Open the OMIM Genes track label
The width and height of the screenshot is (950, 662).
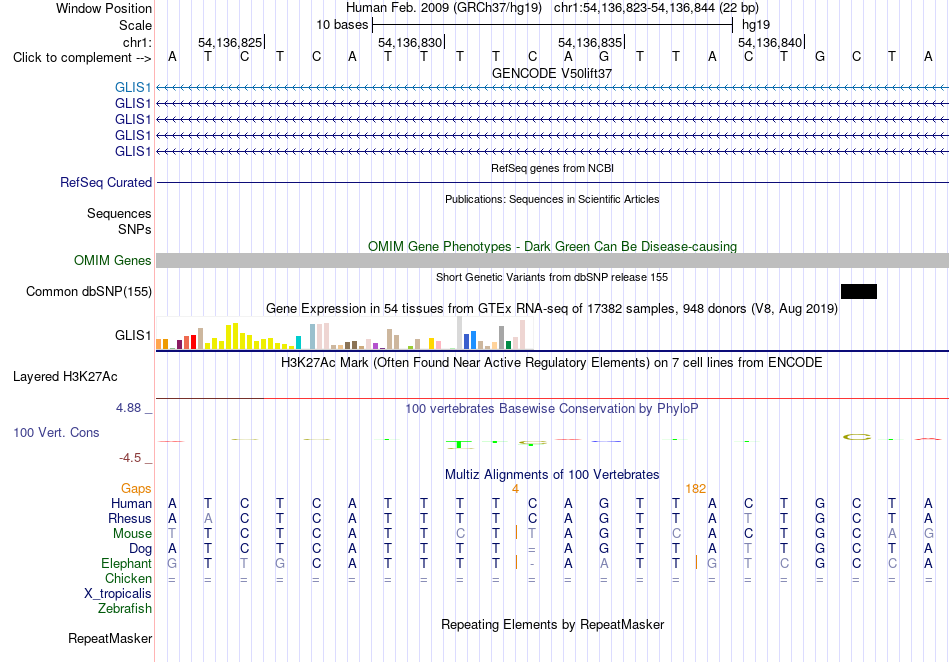(x=113, y=260)
